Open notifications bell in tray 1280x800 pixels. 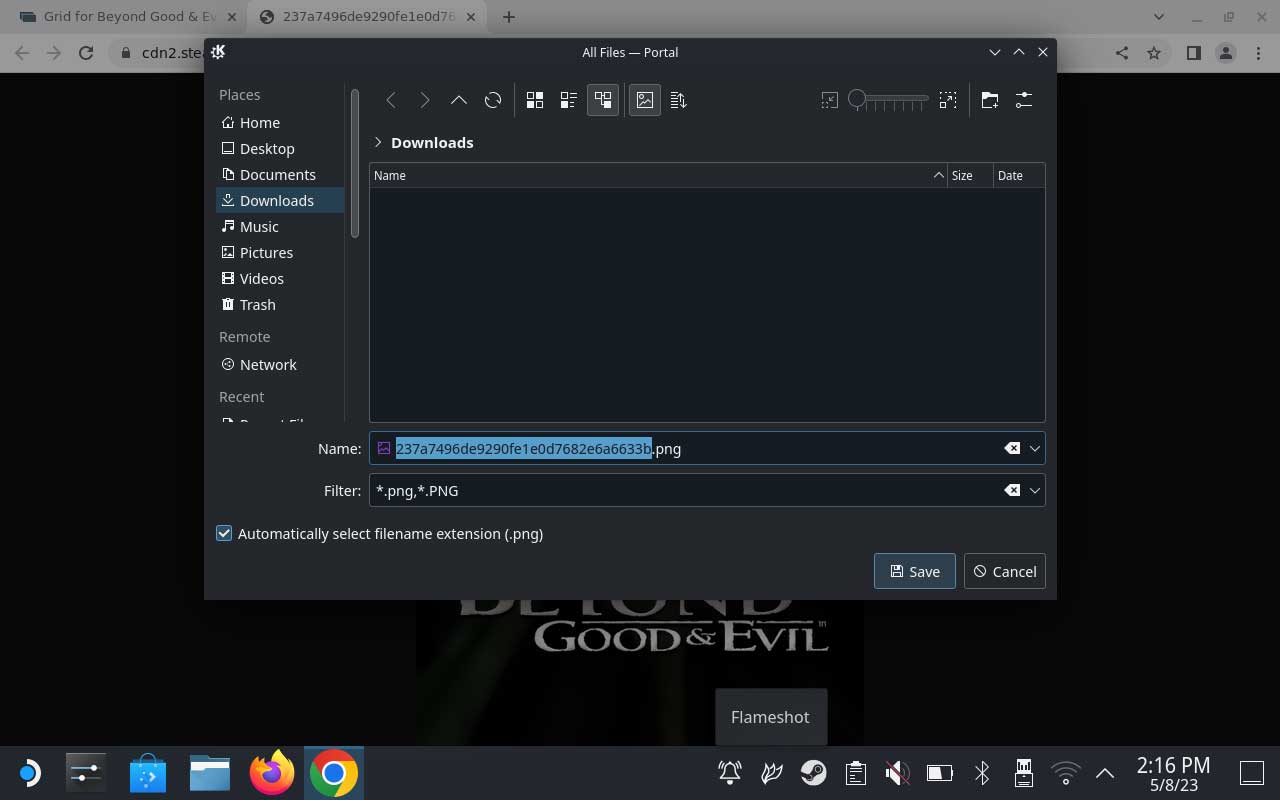(x=730, y=773)
